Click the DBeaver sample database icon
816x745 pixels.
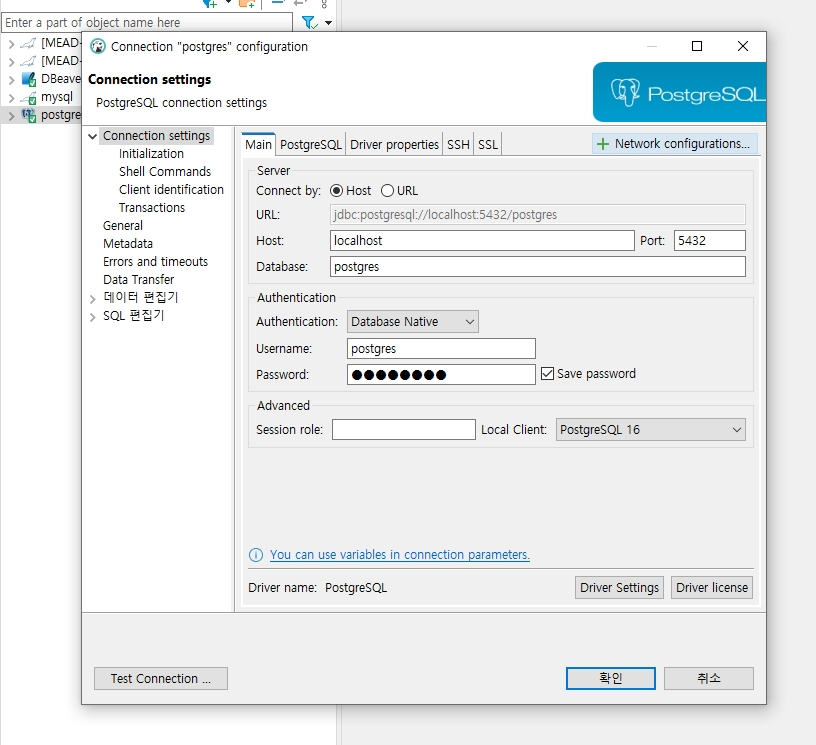tap(28, 79)
